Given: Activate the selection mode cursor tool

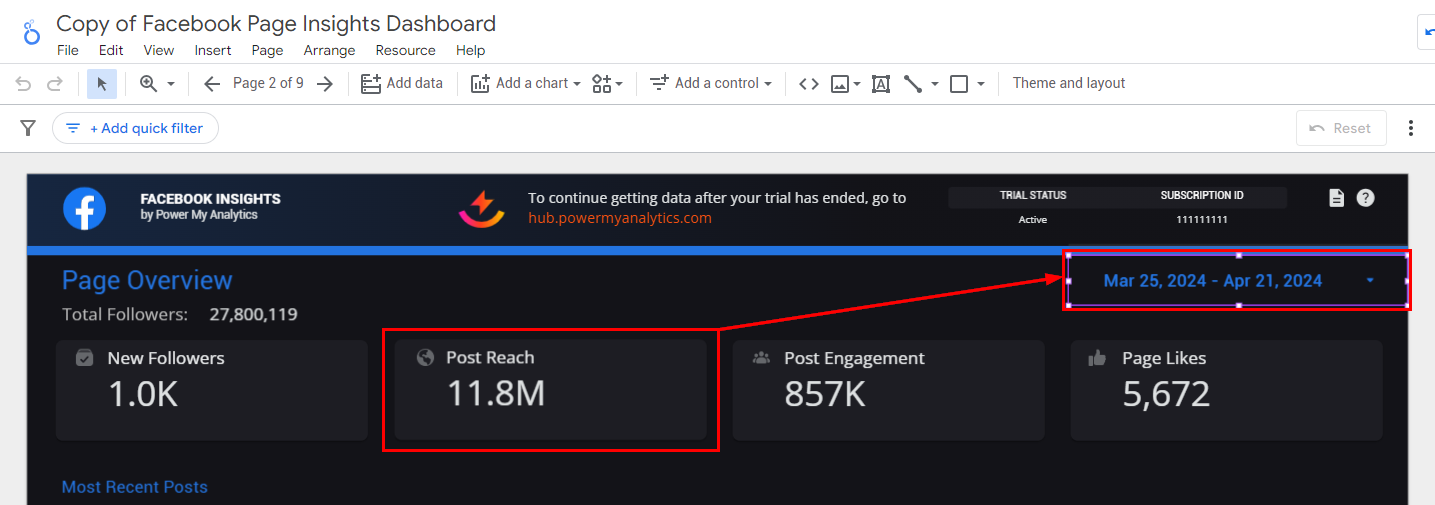Looking at the screenshot, I should [102, 84].
